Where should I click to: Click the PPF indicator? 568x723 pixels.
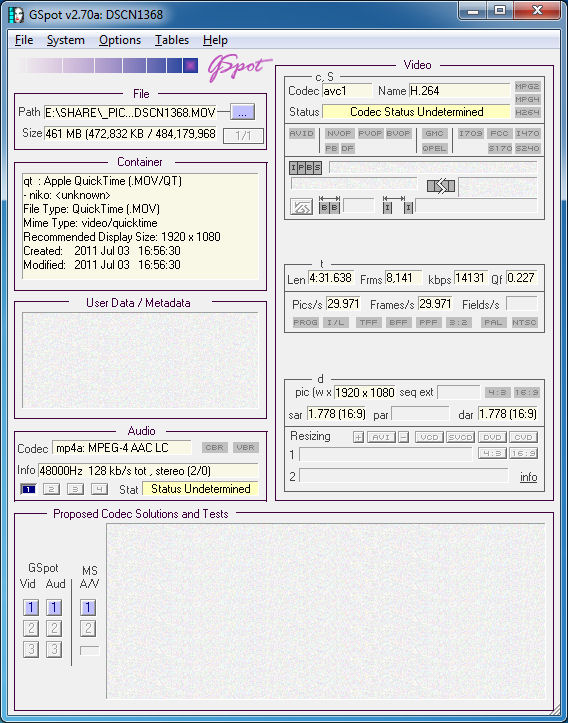click(428, 322)
